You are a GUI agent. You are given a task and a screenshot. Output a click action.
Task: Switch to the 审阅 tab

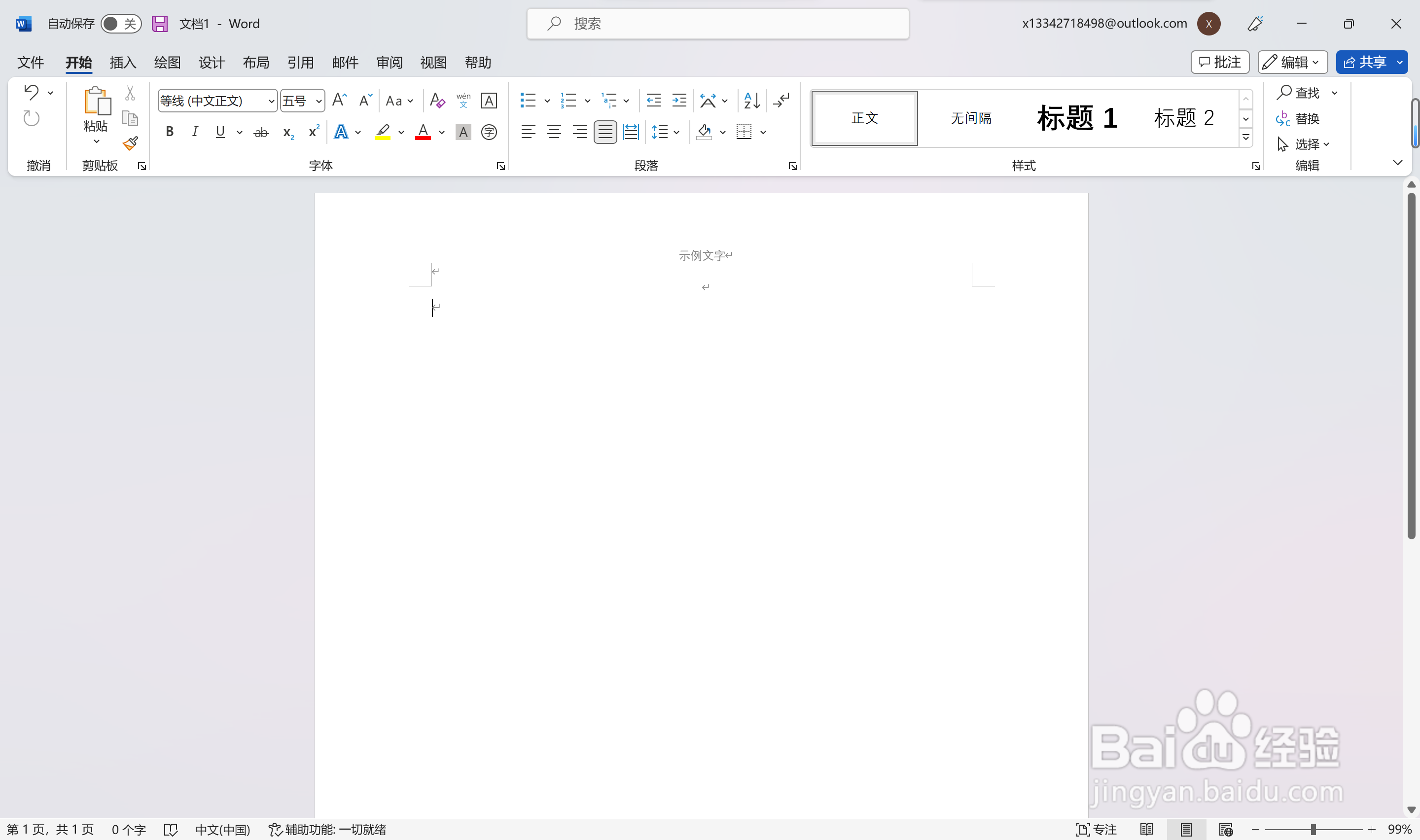[x=390, y=62]
